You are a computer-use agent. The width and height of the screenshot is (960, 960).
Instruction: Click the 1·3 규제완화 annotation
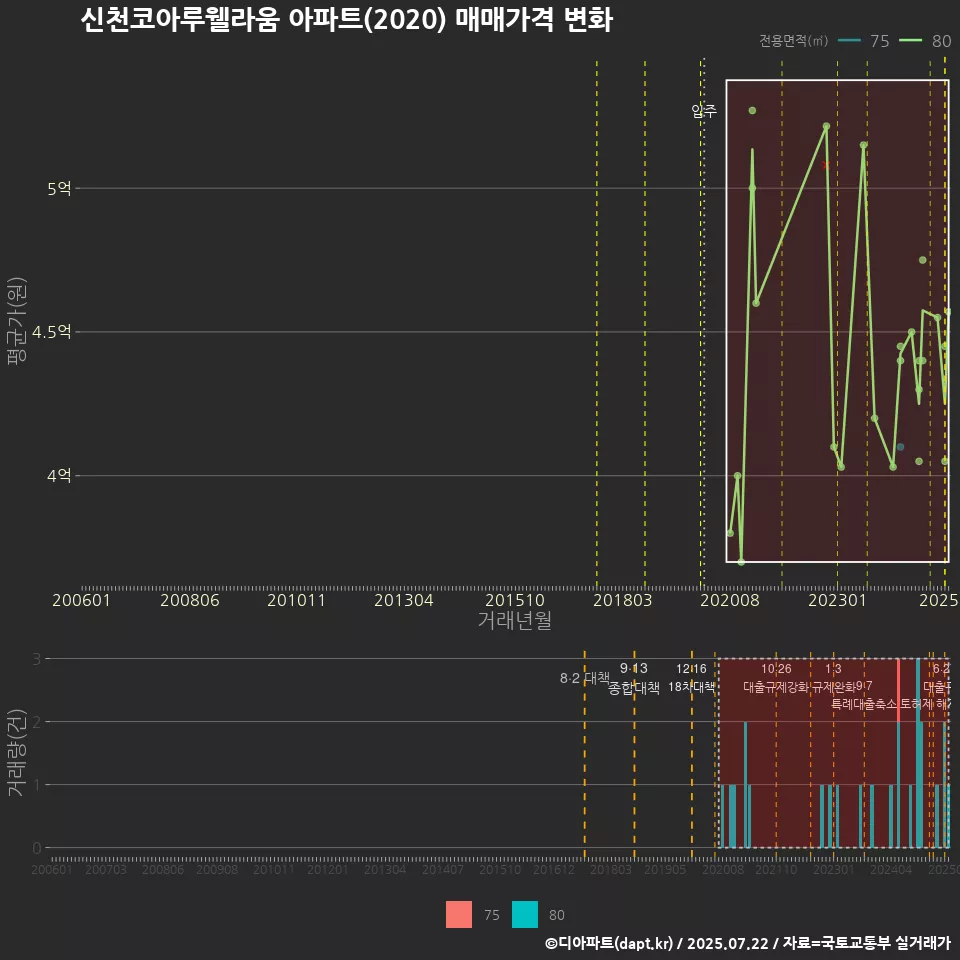[833, 678]
